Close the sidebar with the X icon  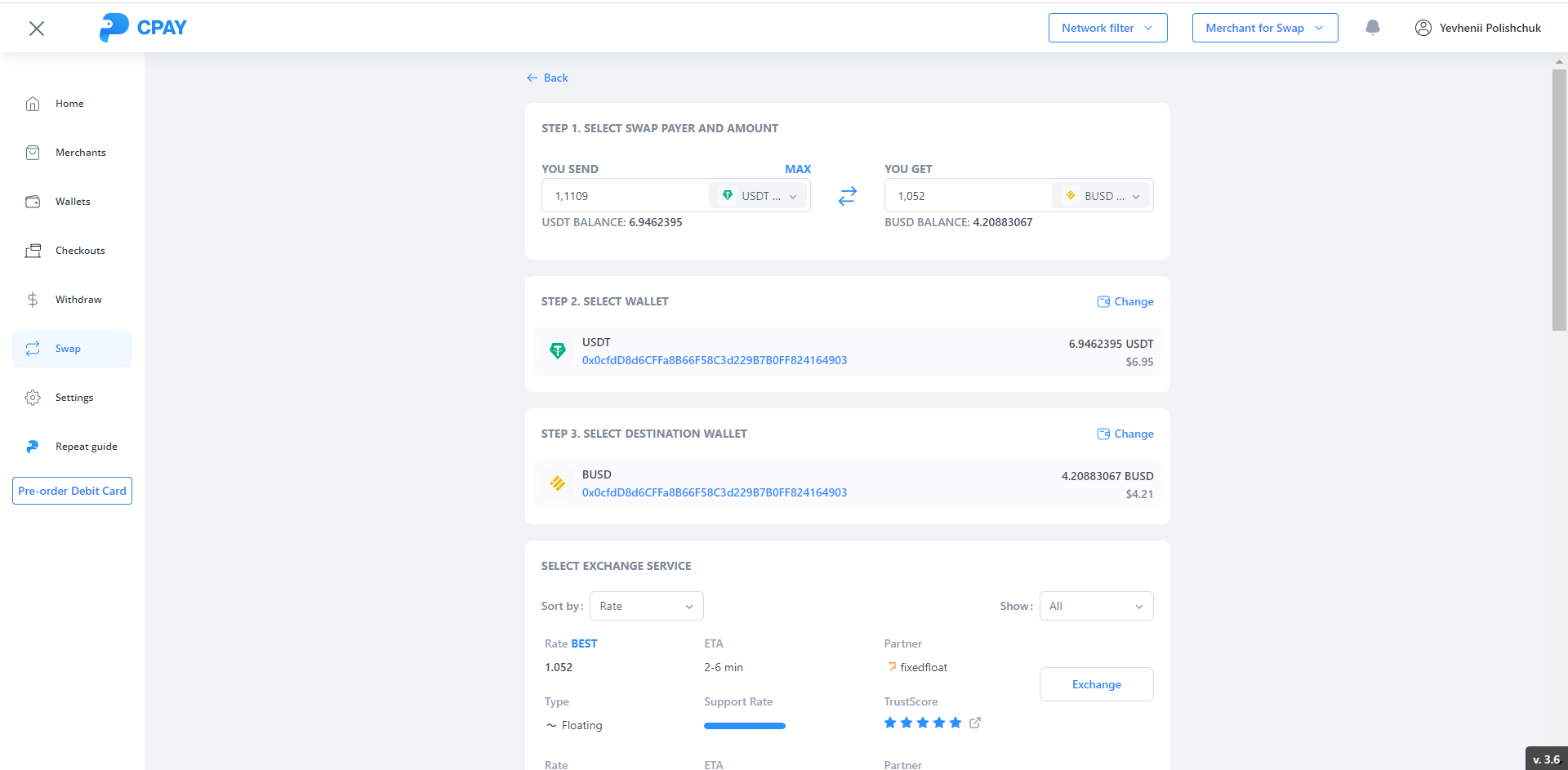37,29
